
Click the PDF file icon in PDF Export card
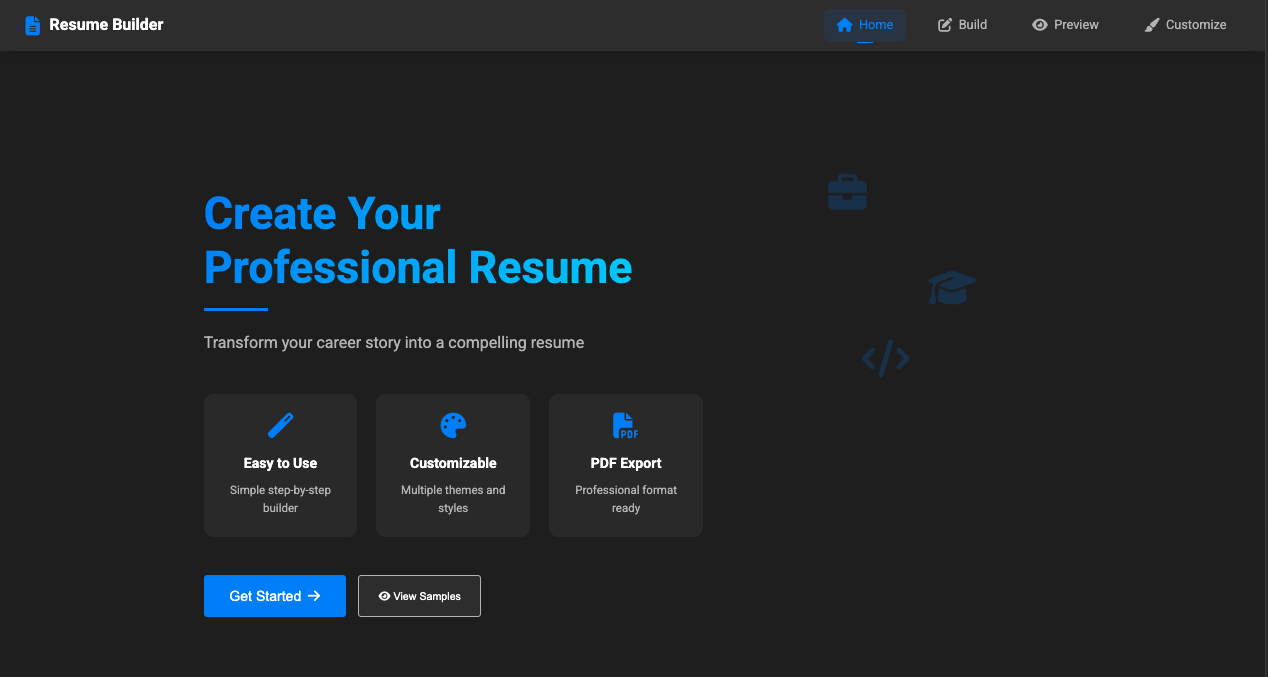(x=625, y=425)
